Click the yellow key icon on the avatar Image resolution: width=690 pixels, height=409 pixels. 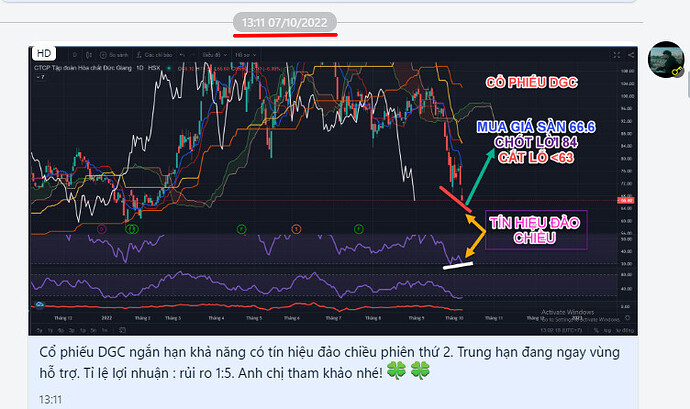(x=676, y=70)
